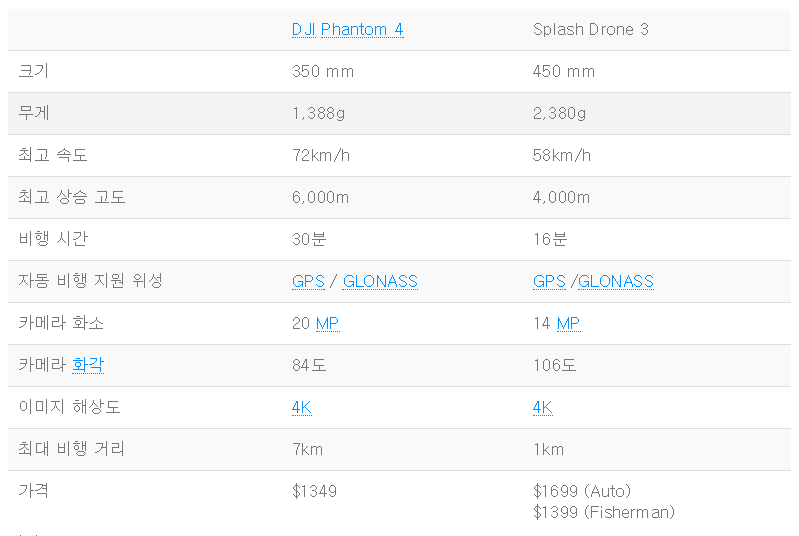Click GLONASS link in Splash Drone 3 column

coord(616,281)
